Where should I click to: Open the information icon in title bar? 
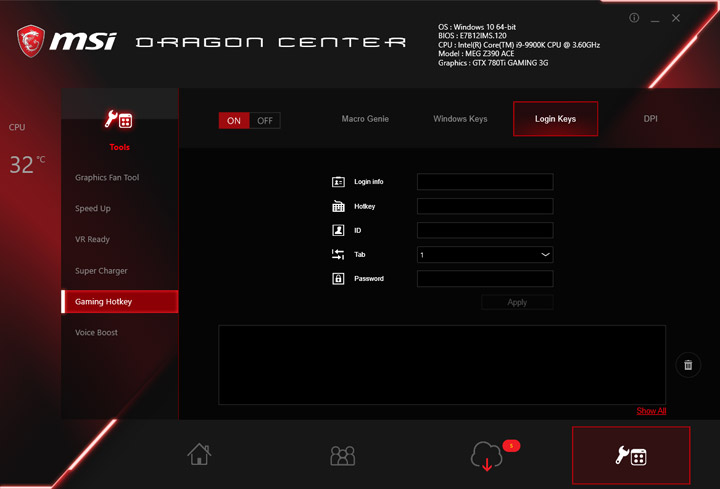(634, 18)
